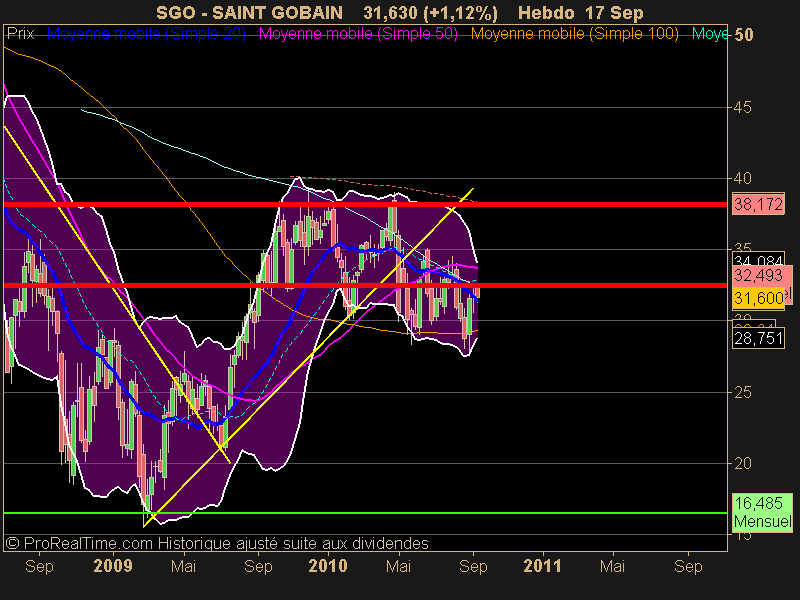The image size is (800, 600).
Task: Click the 34,084 price label
Action: [x=758, y=260]
